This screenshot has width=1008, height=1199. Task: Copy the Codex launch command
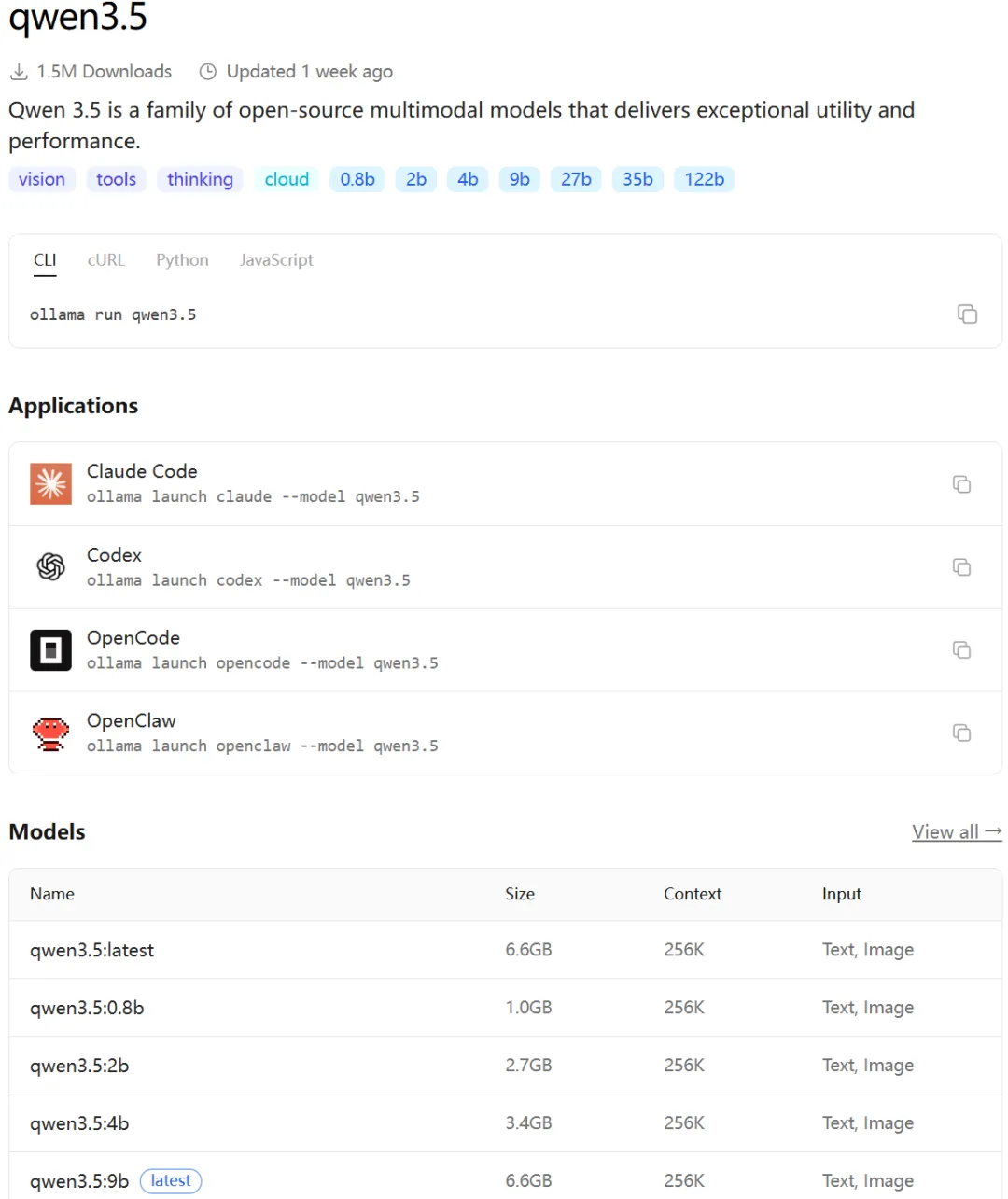pyautogui.click(x=961, y=567)
